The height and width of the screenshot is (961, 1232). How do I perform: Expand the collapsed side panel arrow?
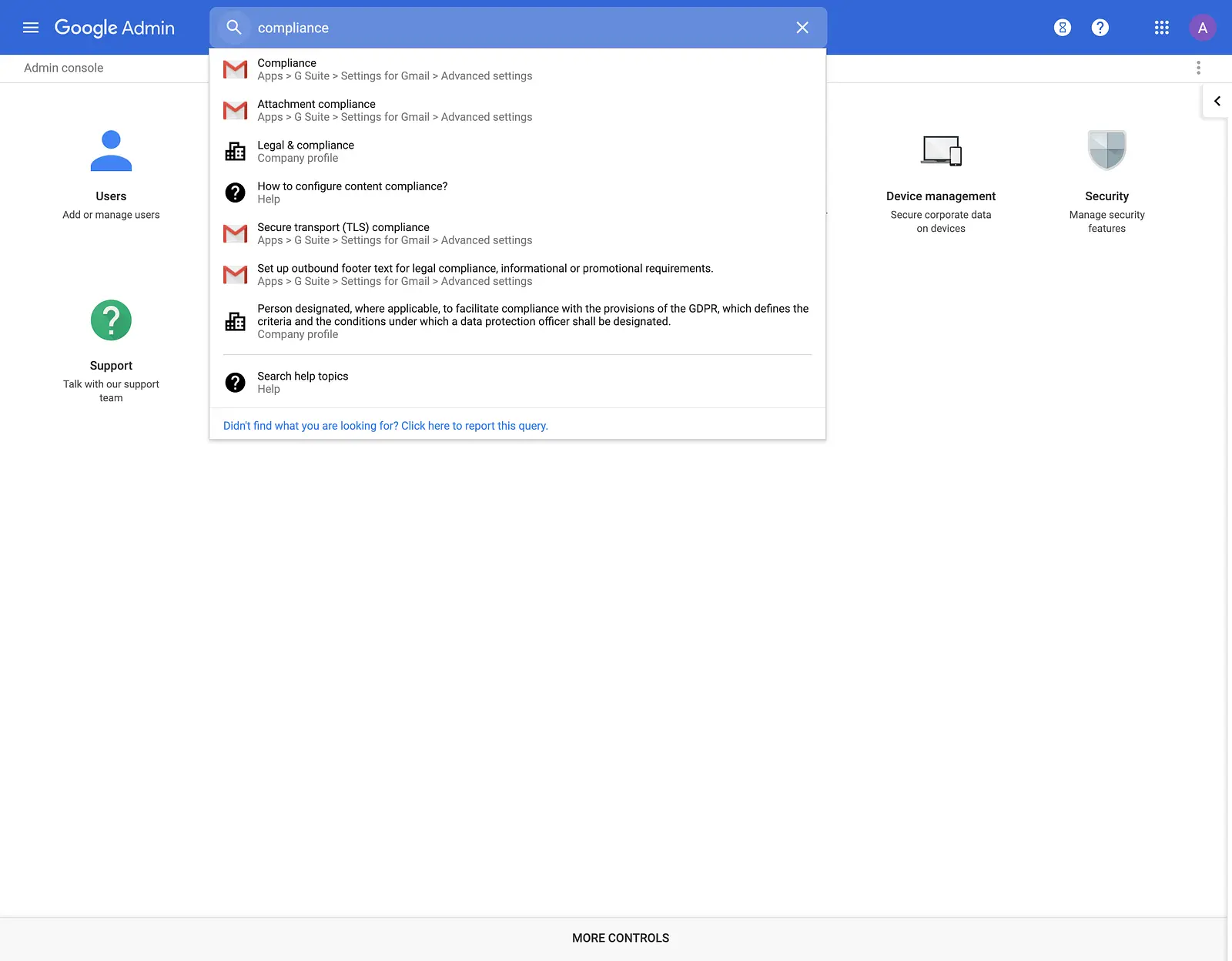(x=1217, y=101)
